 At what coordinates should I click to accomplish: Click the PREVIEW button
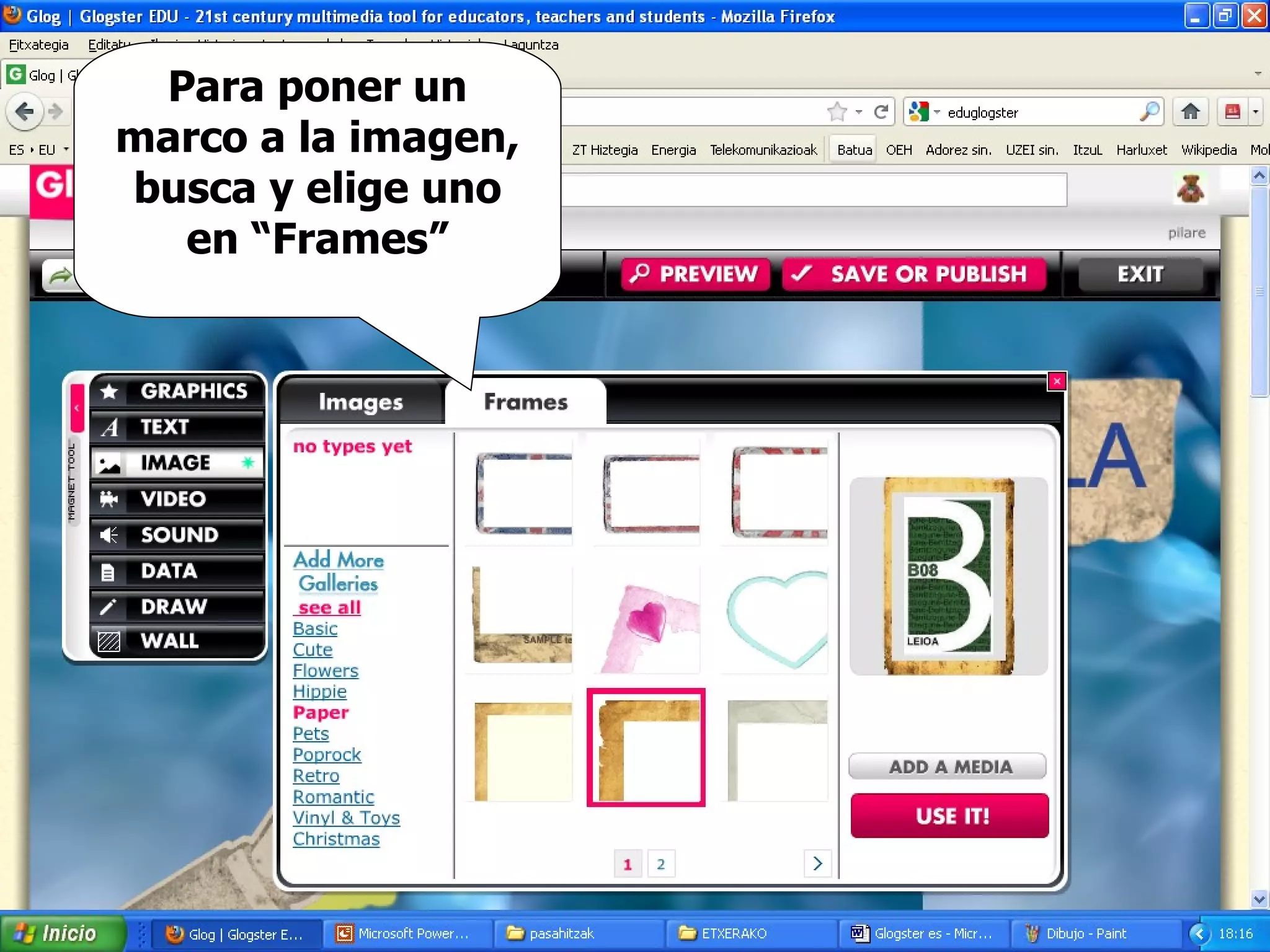pos(696,274)
